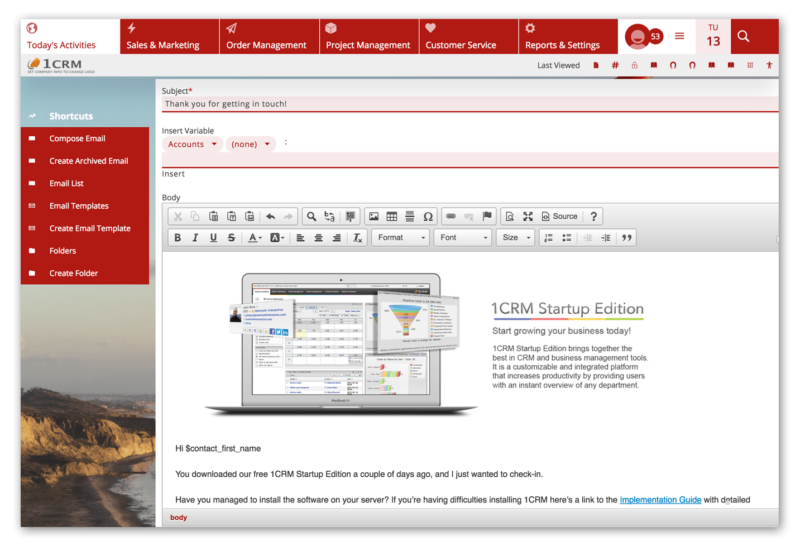
Task: Toggle Source view in the editor
Action: (558, 216)
